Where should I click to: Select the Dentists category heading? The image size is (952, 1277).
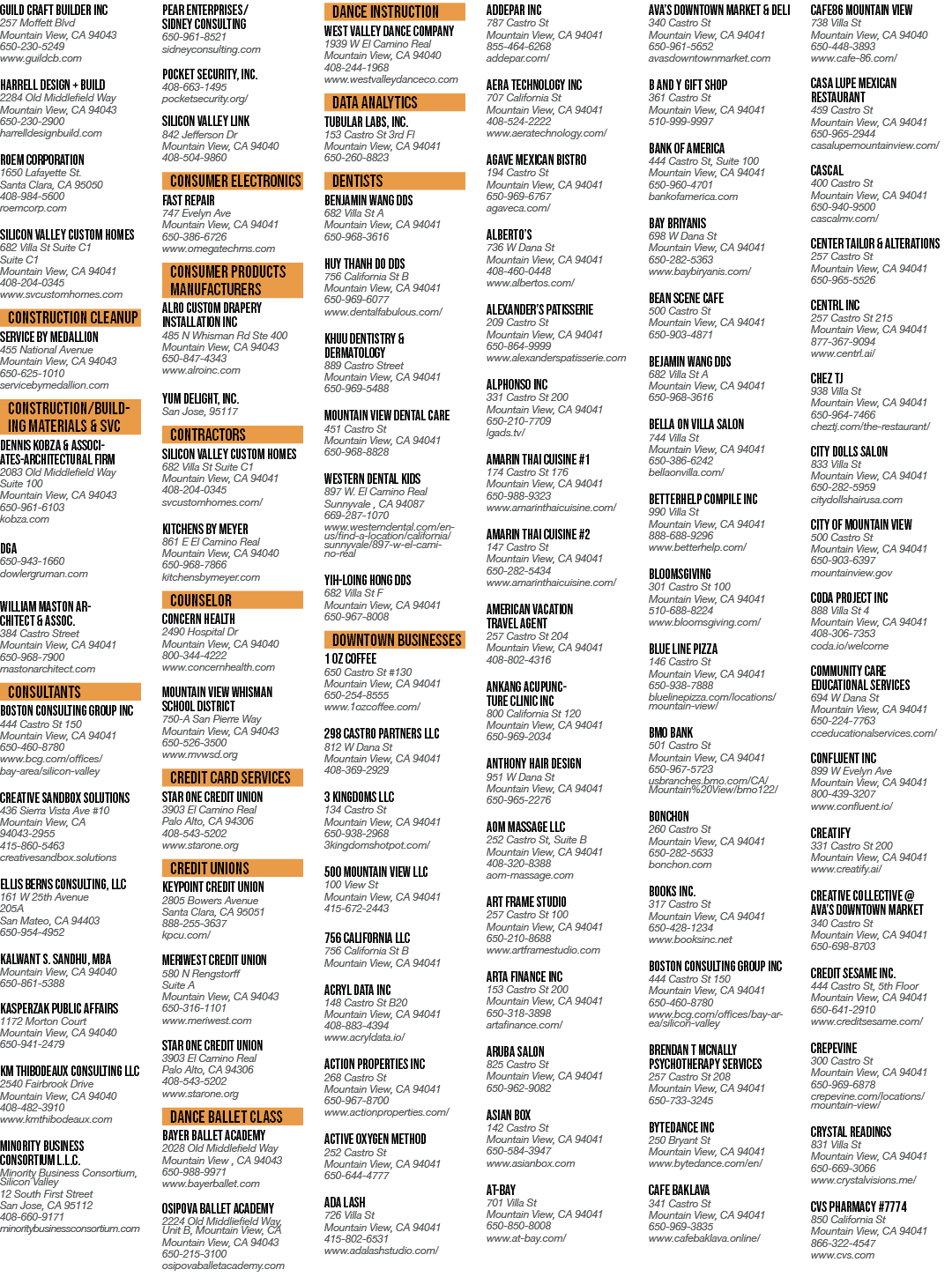pyautogui.click(x=395, y=181)
